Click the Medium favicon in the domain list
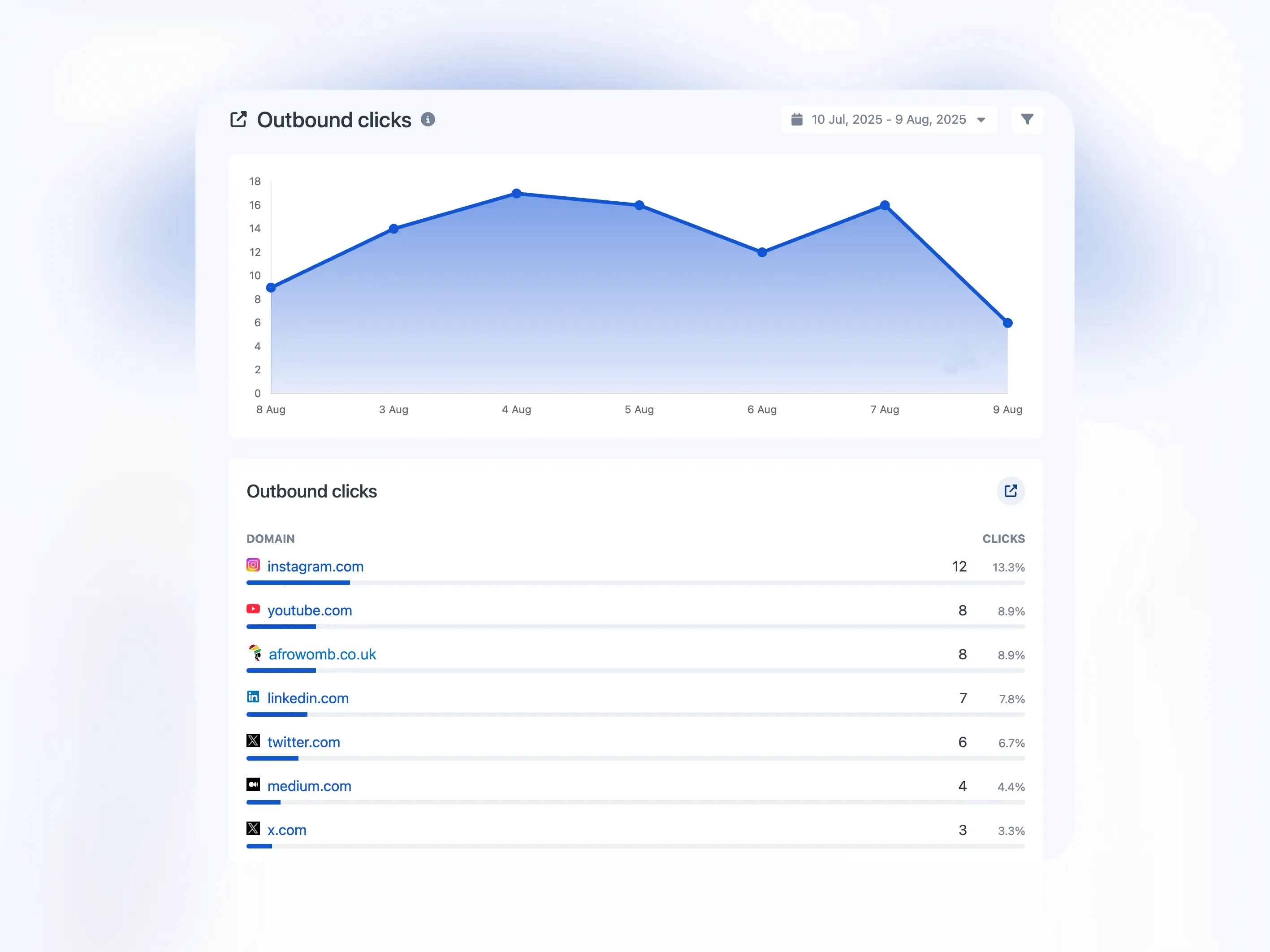The width and height of the screenshot is (1270, 952). 253,784
